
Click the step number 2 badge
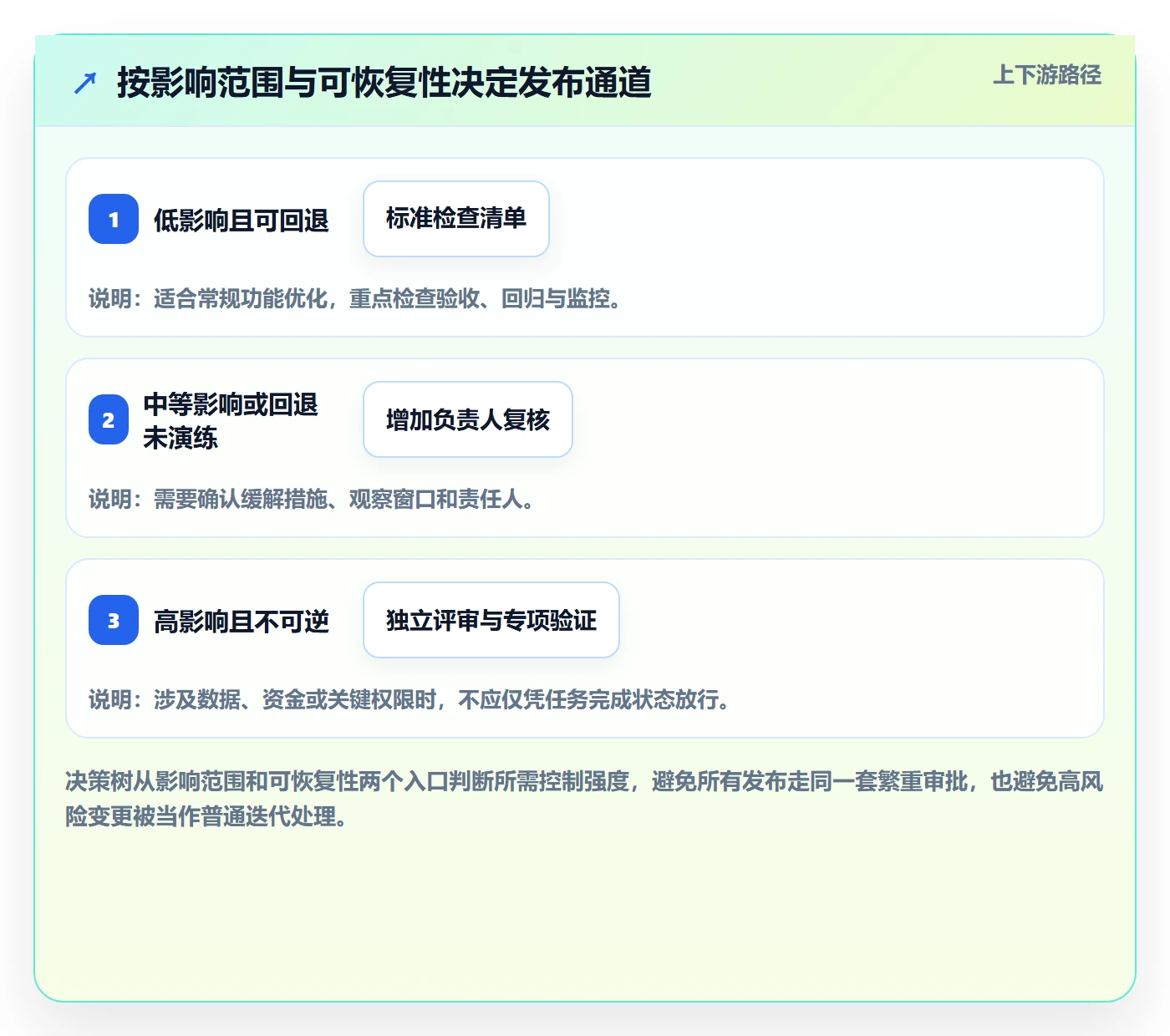pyautogui.click(x=109, y=419)
